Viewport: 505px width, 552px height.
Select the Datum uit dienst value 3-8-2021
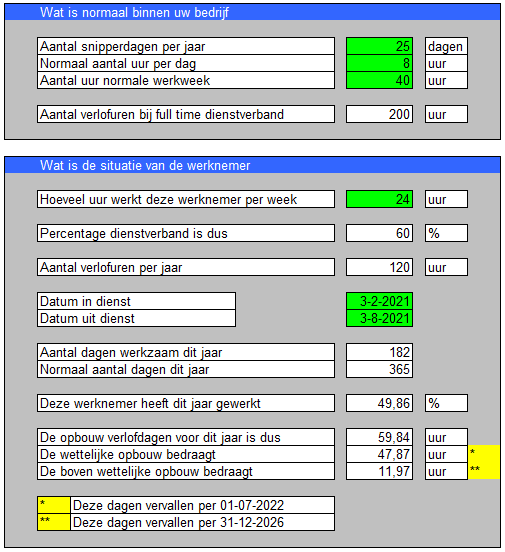click(379, 318)
